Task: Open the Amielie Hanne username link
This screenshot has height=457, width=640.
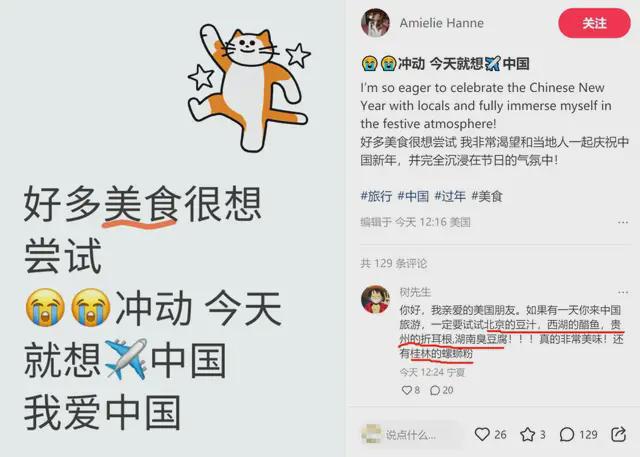Action: click(x=442, y=23)
